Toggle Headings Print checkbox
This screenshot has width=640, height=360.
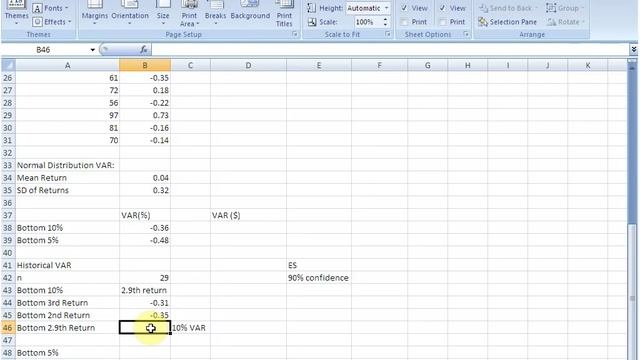(x=442, y=22)
